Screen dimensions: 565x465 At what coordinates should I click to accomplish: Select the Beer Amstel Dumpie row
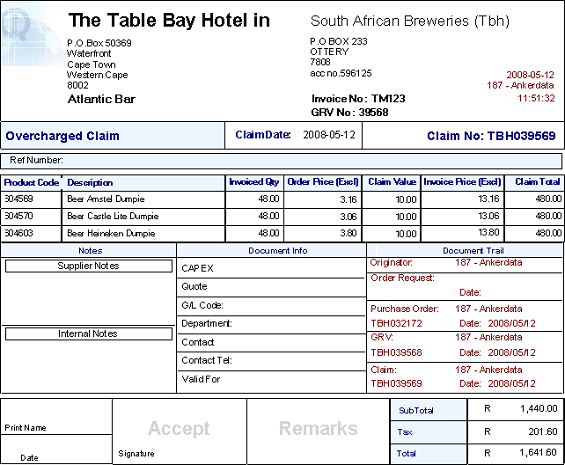click(x=282, y=199)
